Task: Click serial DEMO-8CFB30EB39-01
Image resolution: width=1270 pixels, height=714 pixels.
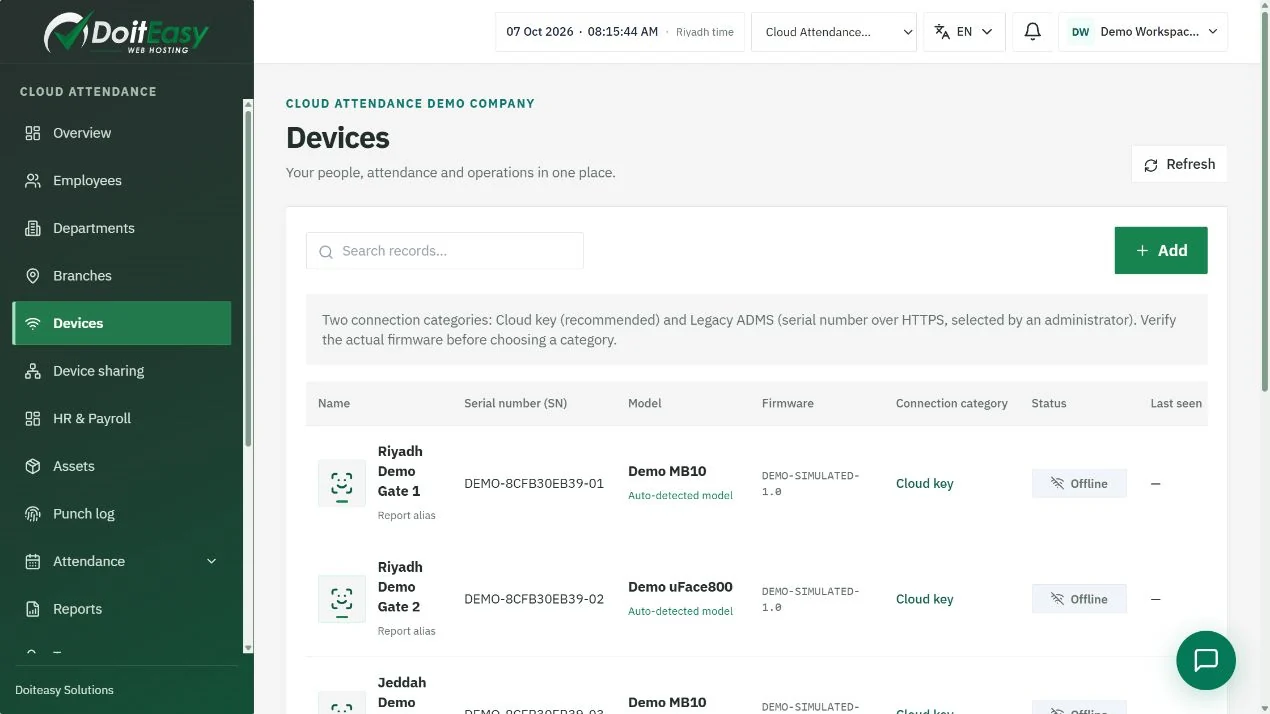Action: pyautogui.click(x=534, y=484)
